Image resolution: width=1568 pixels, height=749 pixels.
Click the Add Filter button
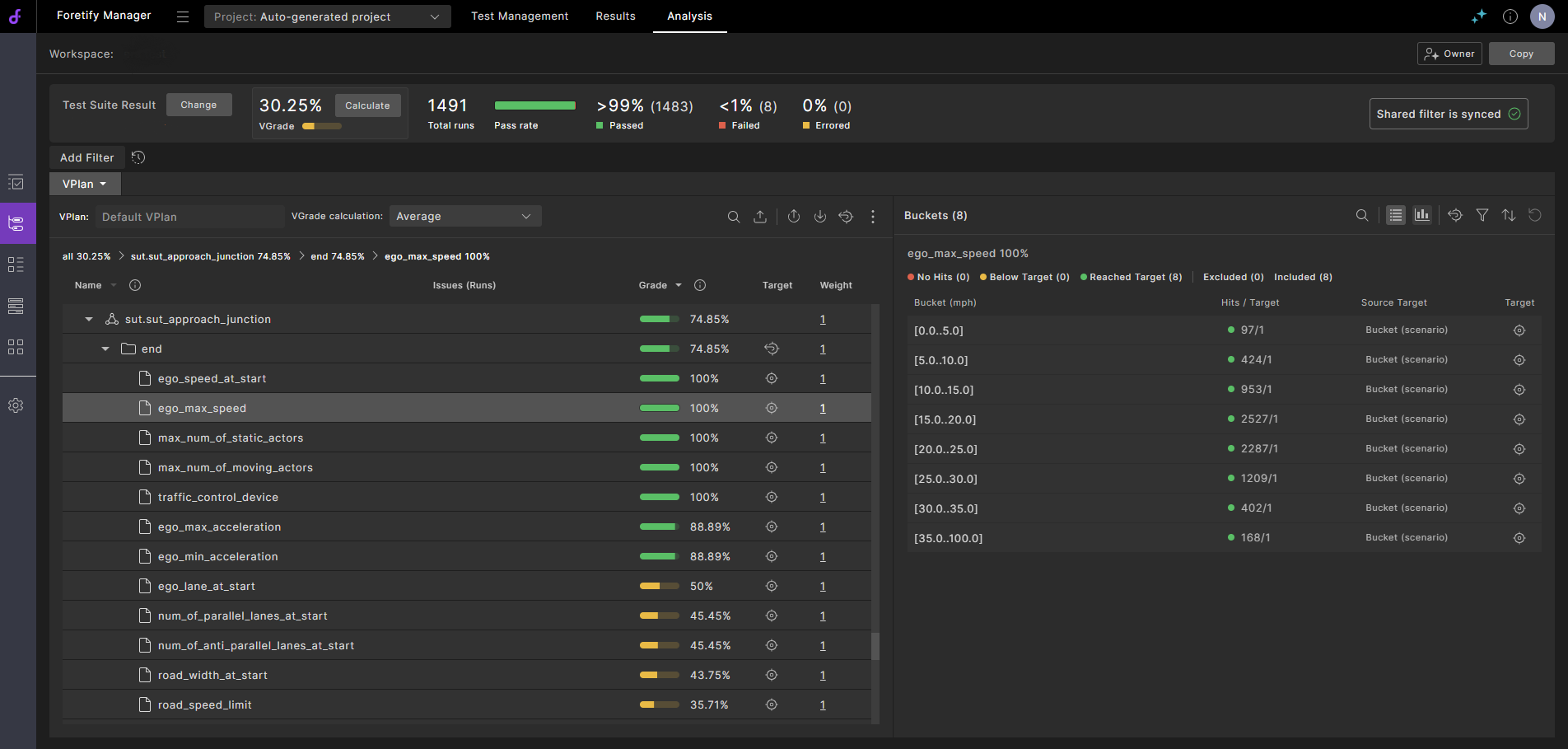tap(86, 157)
